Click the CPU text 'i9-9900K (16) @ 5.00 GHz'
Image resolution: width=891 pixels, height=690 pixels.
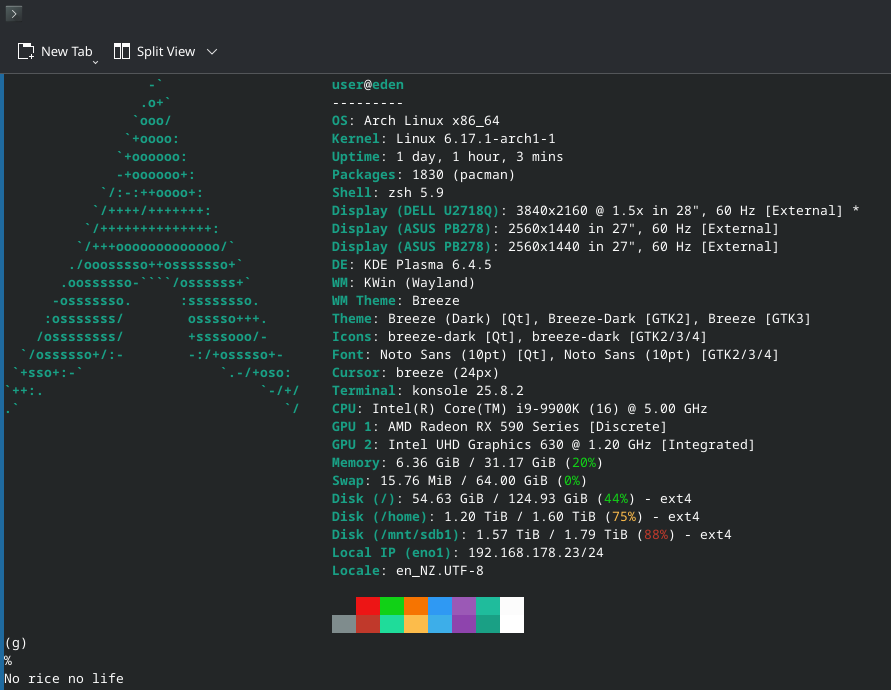coord(611,409)
